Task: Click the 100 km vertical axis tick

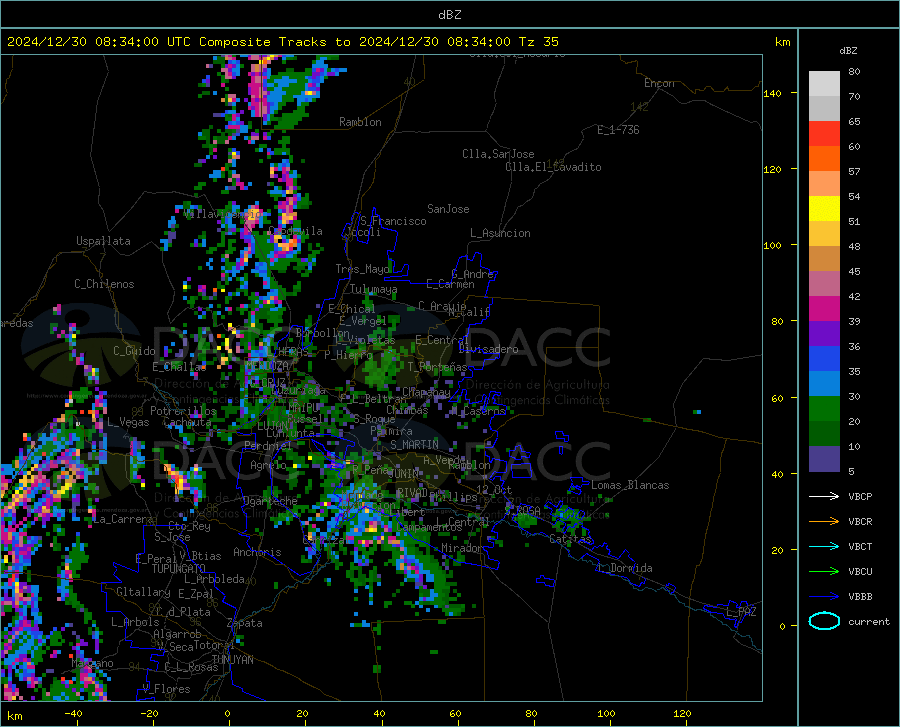Action: point(772,245)
